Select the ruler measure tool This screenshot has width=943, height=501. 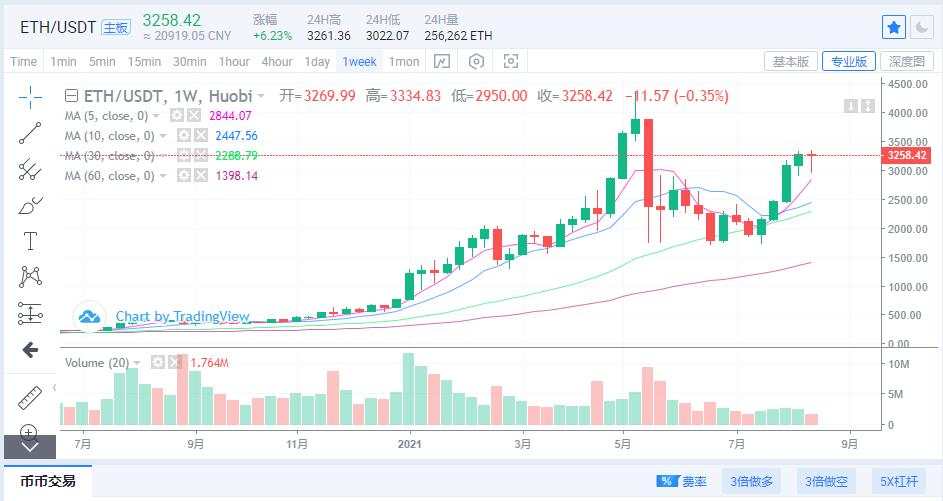point(29,398)
